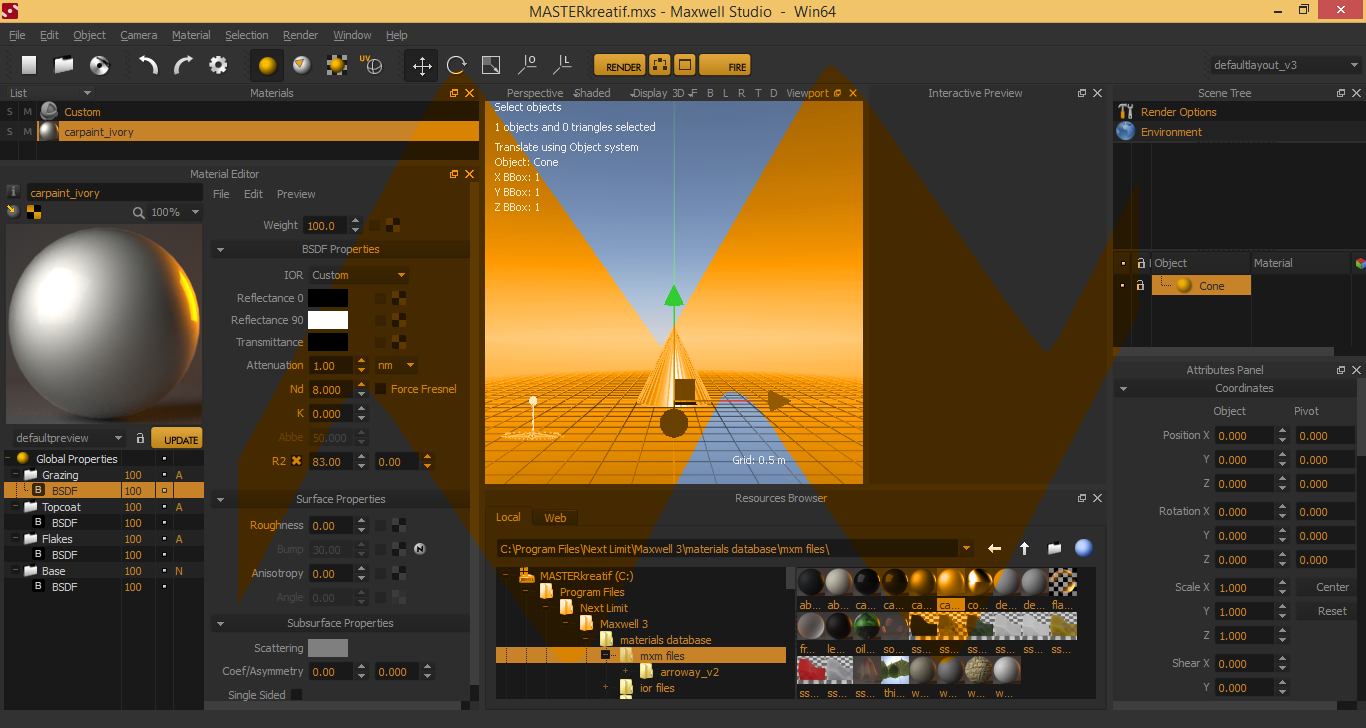Open the Attenuation nm units dropdown
The image size is (1366, 728).
pos(396,366)
